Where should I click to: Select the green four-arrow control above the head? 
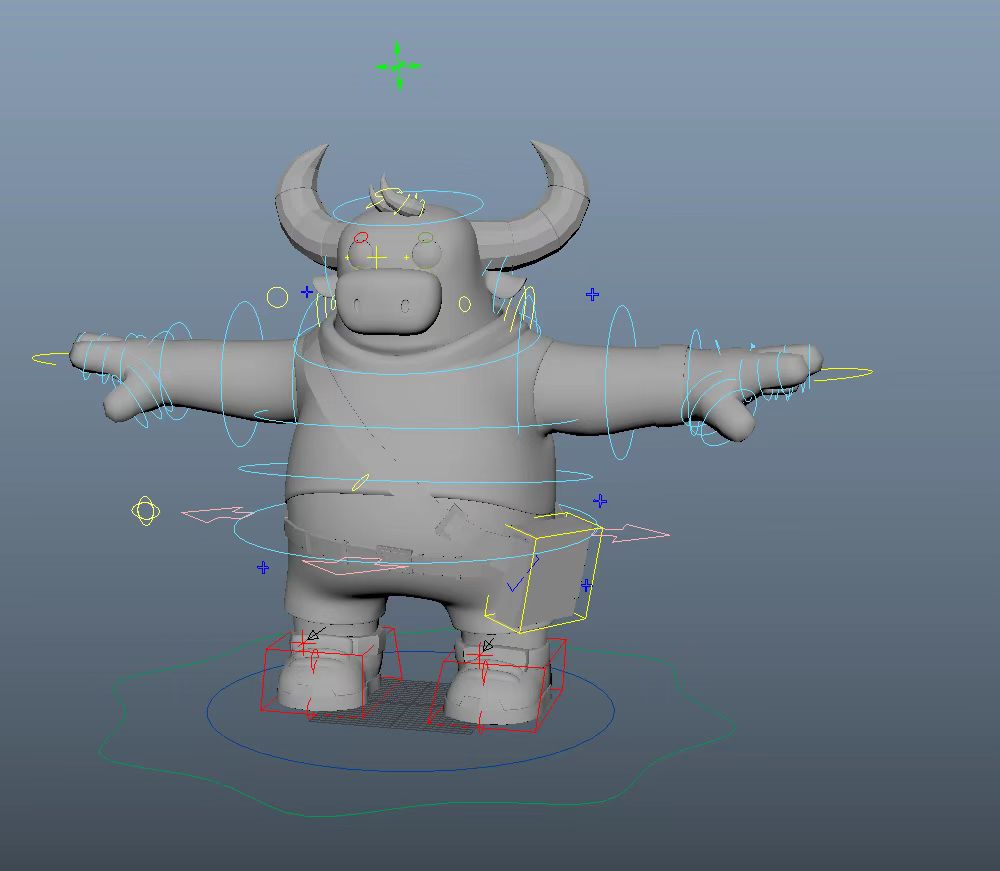point(399,66)
